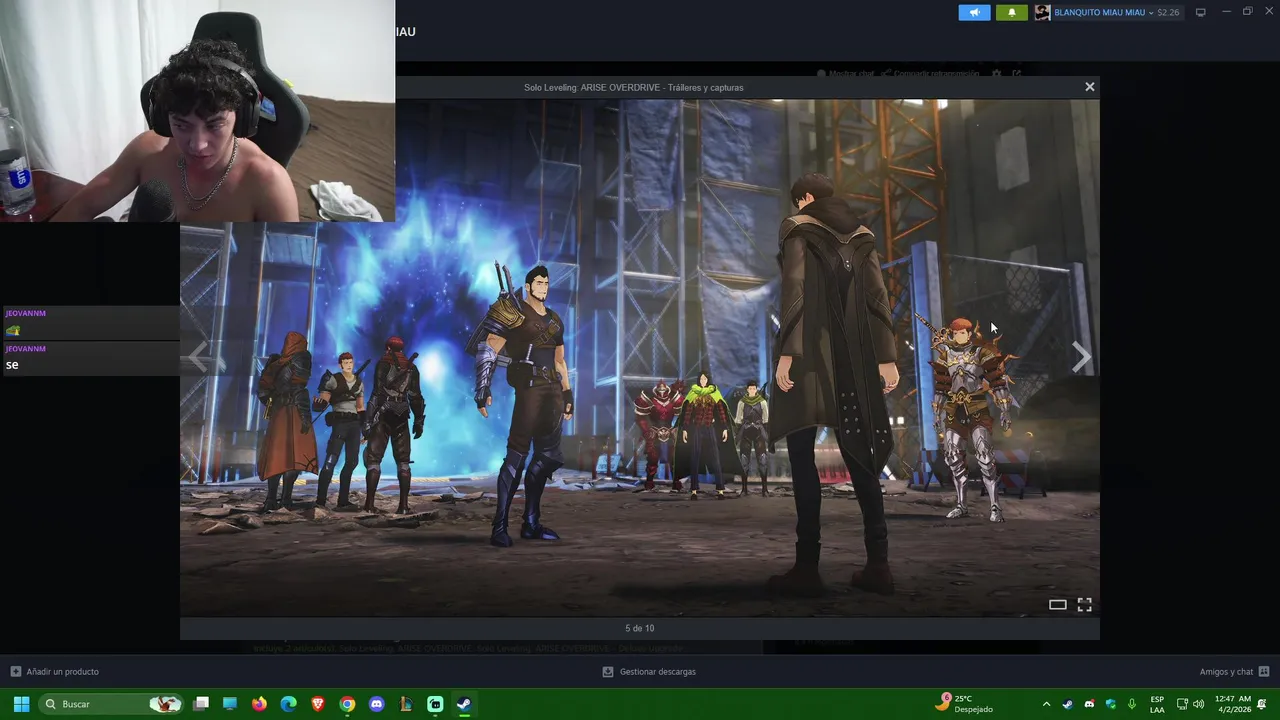Click the '5 de 10' counter text
The height and width of the screenshot is (720, 1280).
[640, 628]
